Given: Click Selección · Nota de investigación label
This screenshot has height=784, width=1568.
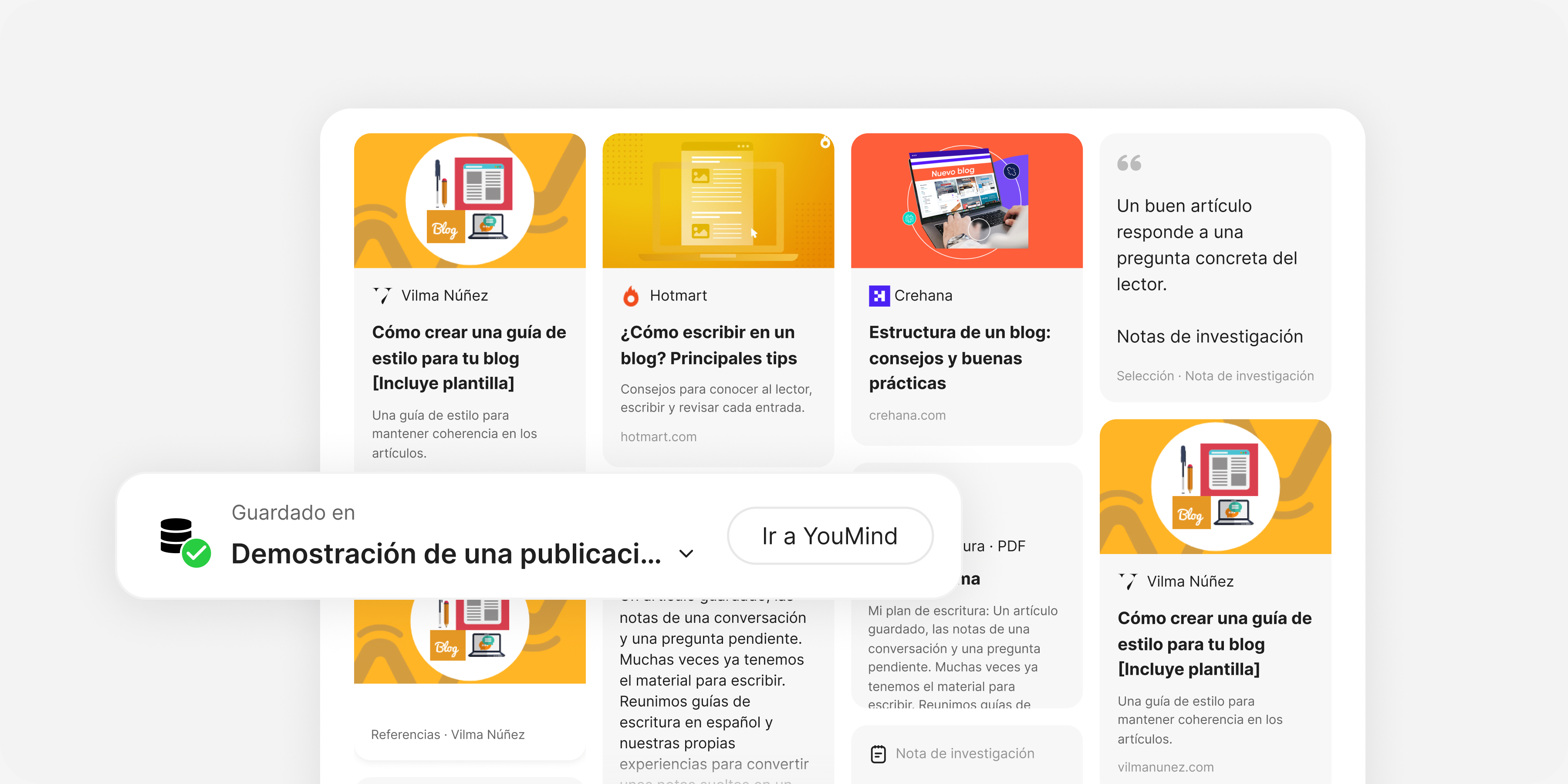Looking at the screenshot, I should [x=1215, y=376].
